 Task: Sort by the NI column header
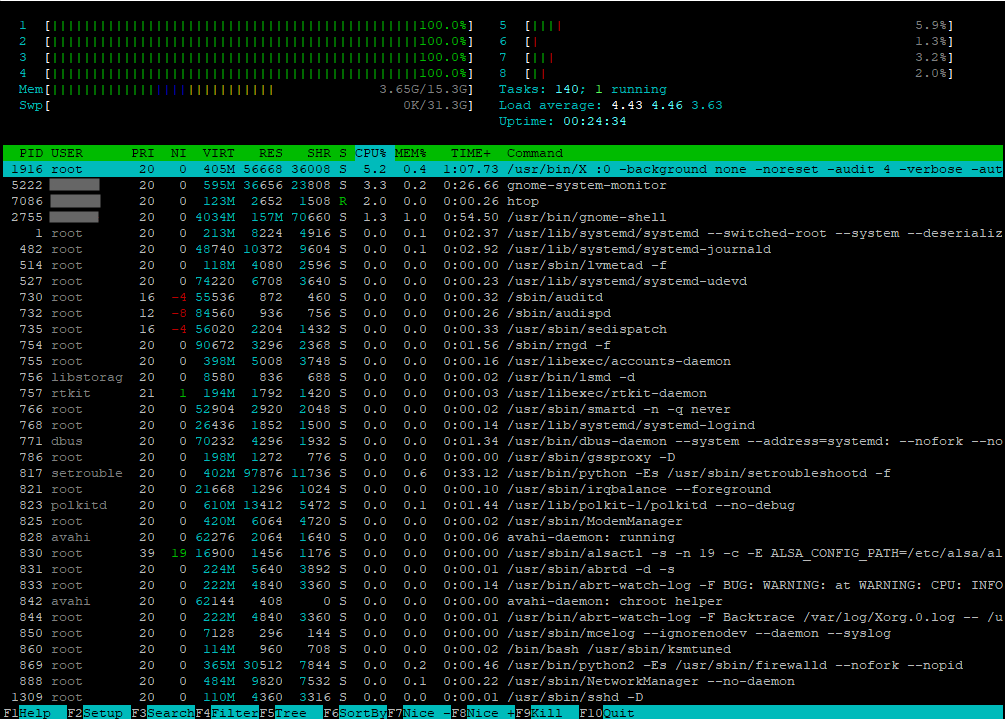tap(178, 153)
